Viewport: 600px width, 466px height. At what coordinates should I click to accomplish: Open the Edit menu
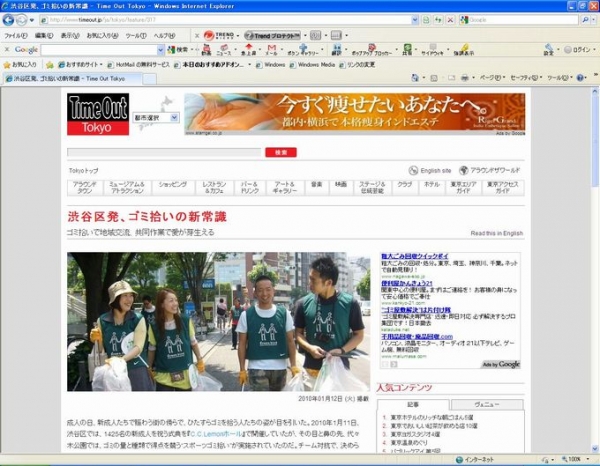click(x=44, y=36)
